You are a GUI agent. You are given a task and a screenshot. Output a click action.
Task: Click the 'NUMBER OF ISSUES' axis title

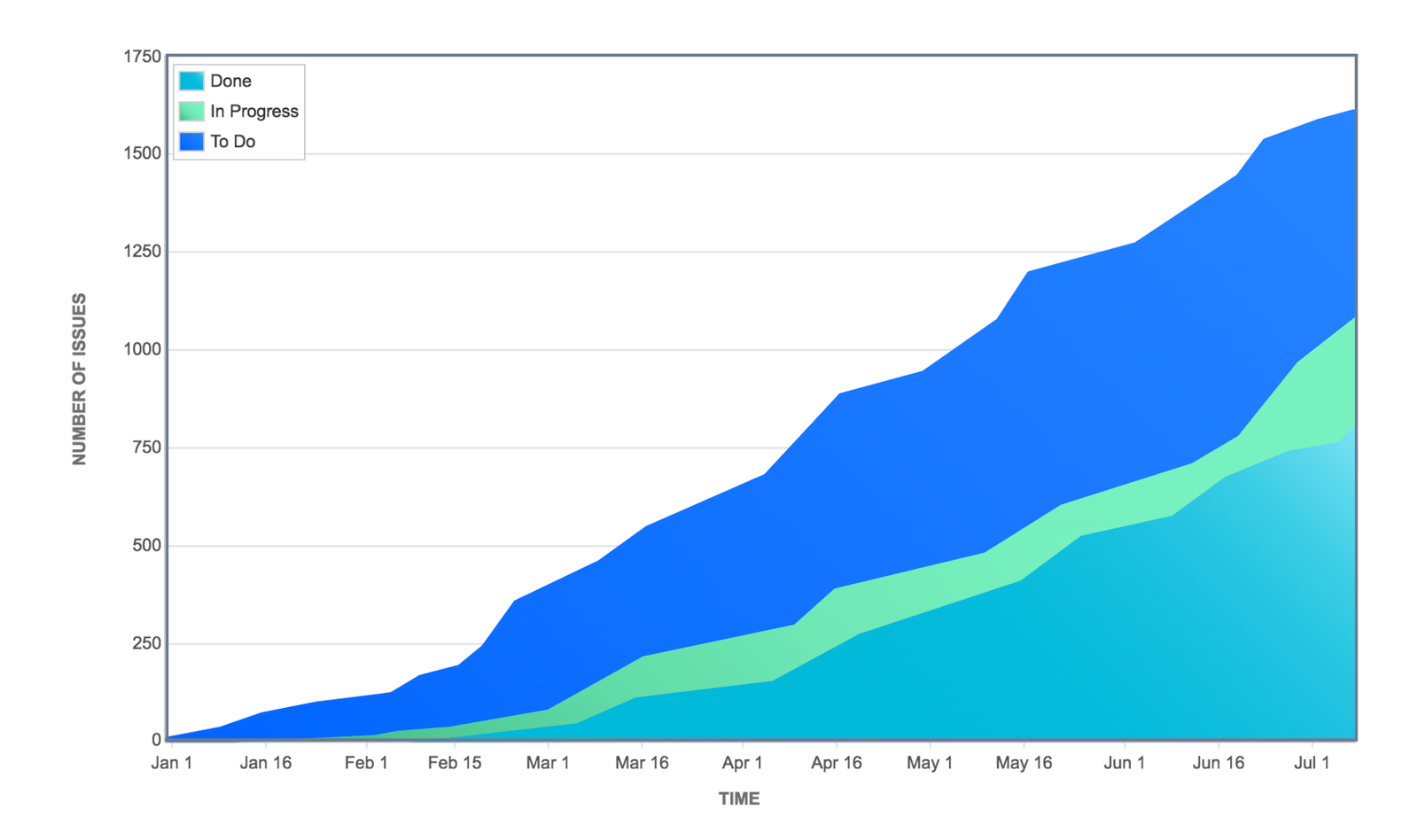click(x=80, y=379)
